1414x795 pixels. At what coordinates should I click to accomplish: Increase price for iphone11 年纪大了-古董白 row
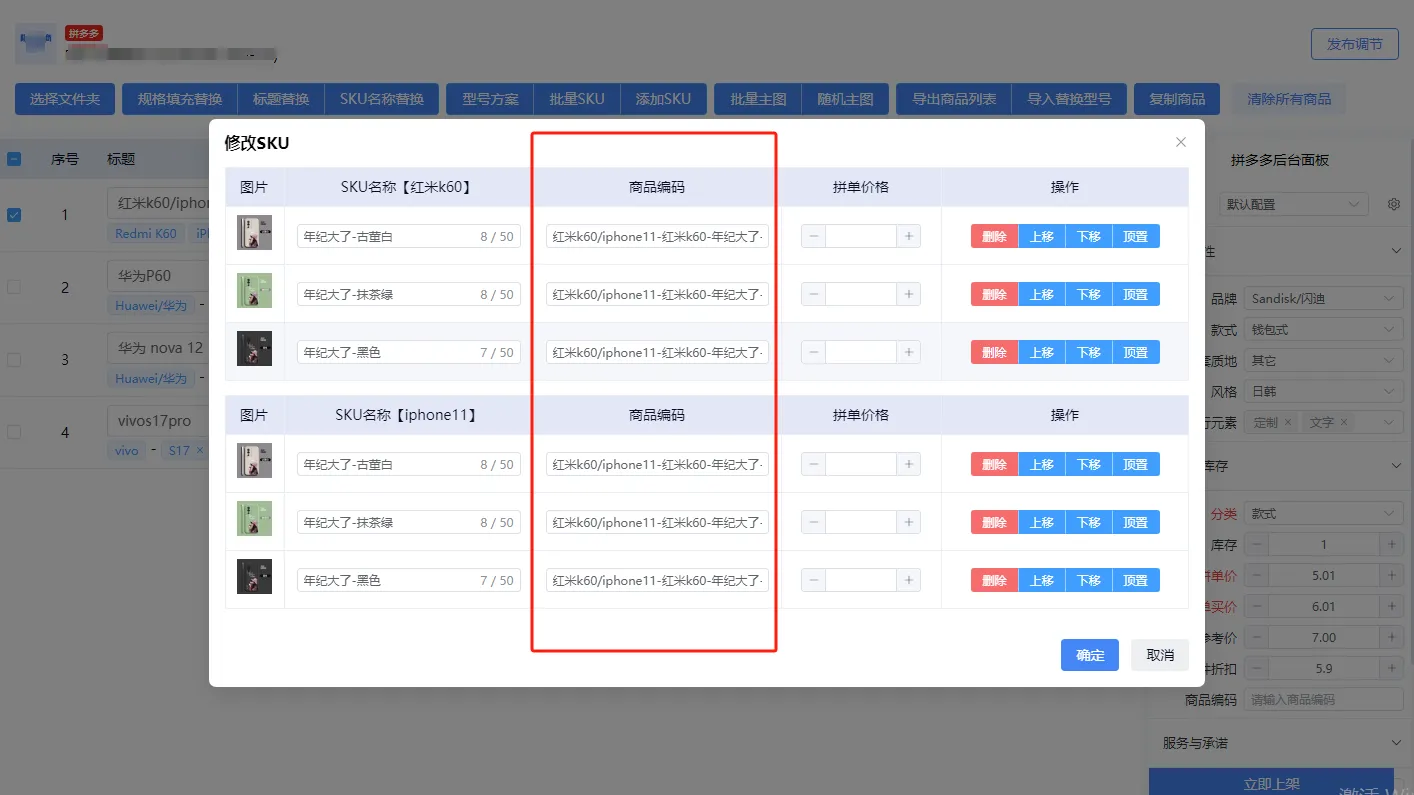point(908,464)
